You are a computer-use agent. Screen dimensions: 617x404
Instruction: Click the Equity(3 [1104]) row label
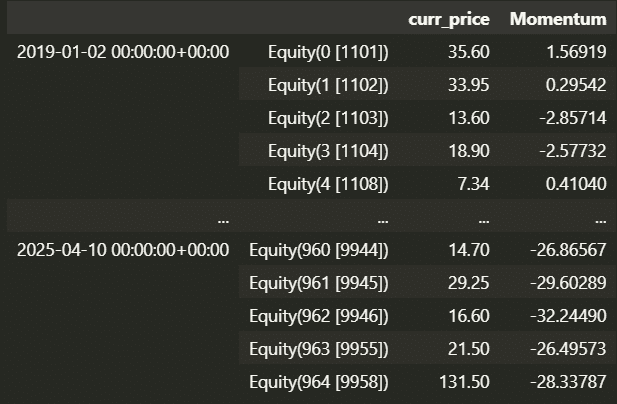[328, 151]
